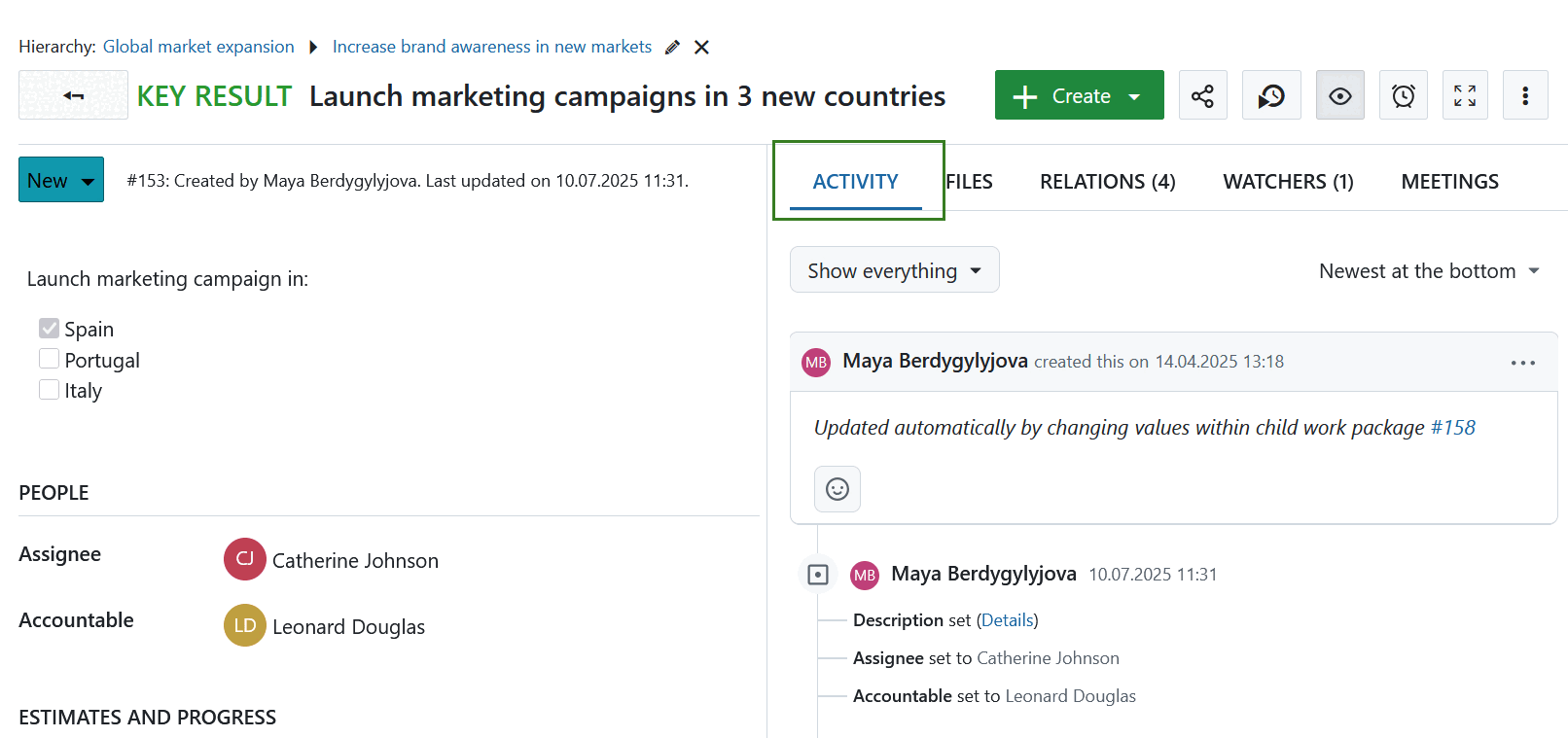The width and height of the screenshot is (1568, 738).
Task: Open the baseline history icon
Action: [1270, 95]
